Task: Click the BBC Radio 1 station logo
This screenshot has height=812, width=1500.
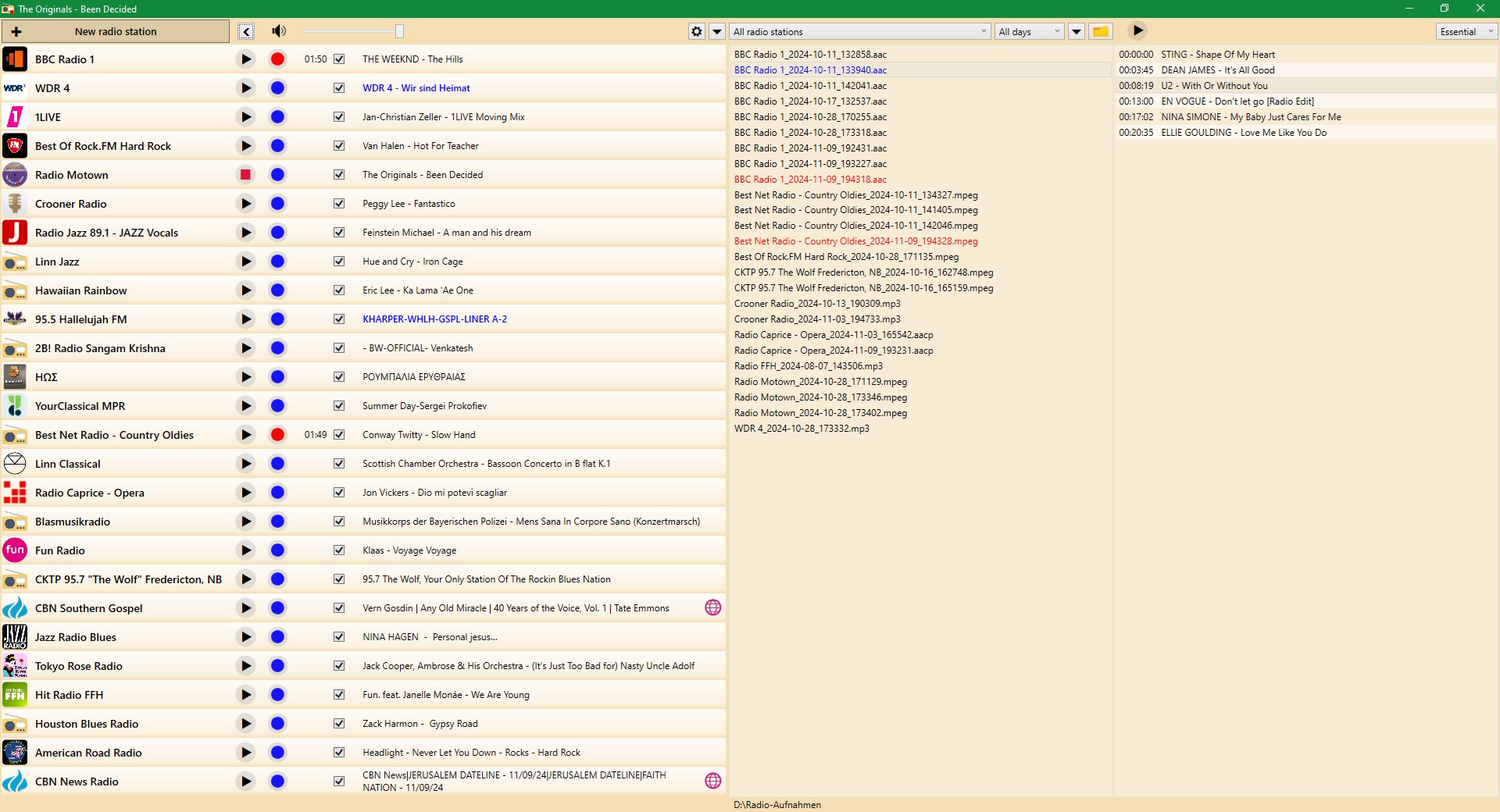Action: [x=15, y=59]
